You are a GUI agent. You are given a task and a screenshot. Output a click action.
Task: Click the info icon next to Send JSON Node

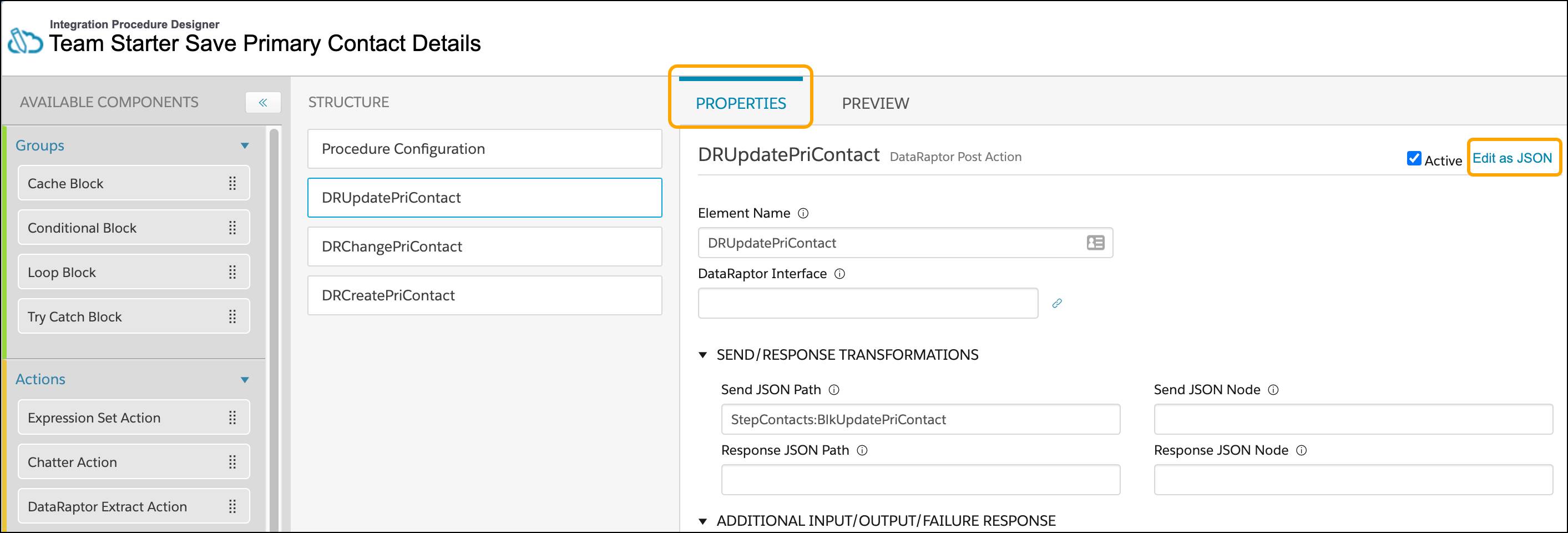1273,390
